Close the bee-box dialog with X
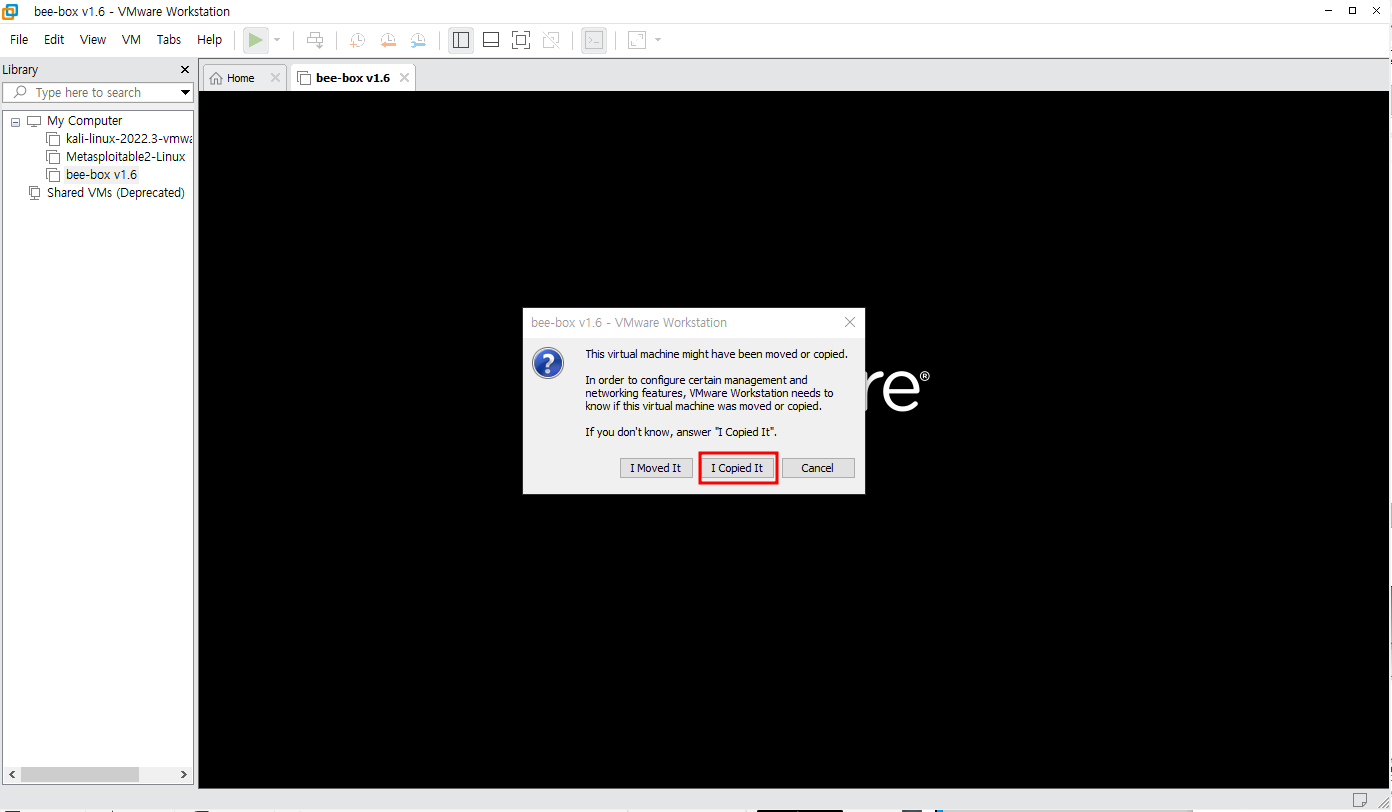Screen dimensions: 1392x812 tap(849, 323)
